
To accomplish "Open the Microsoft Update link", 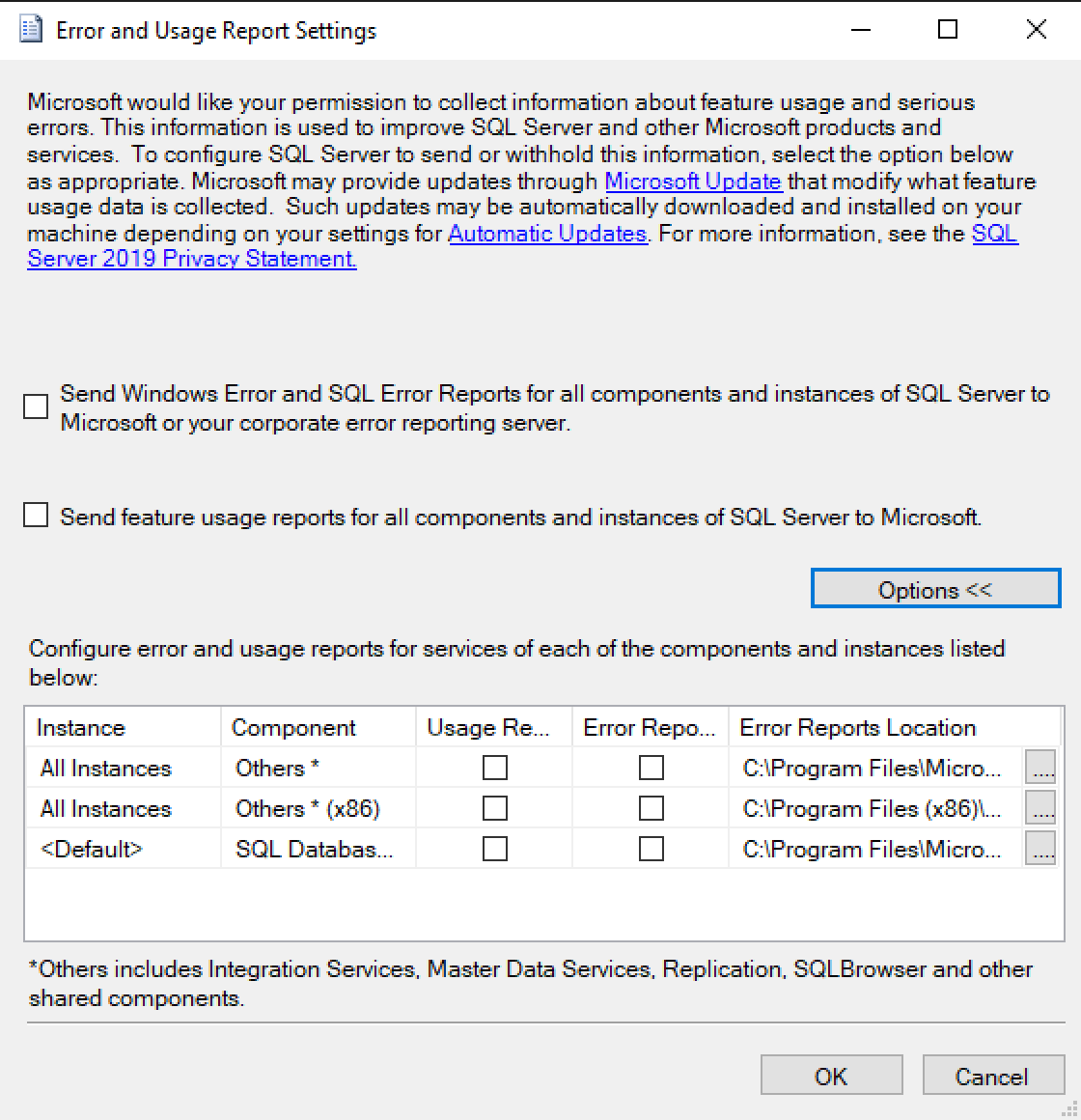I will coord(693,182).
